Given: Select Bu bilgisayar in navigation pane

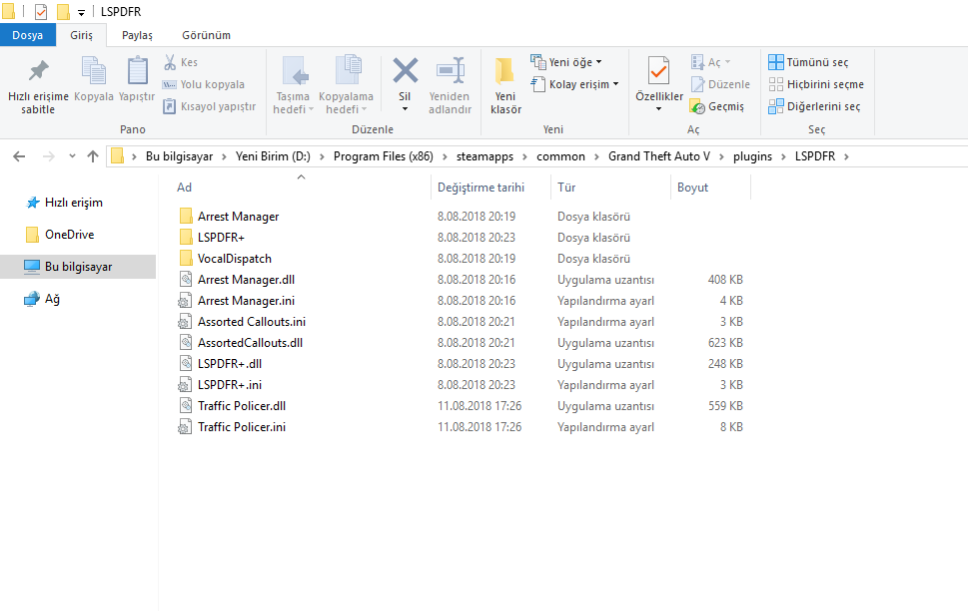Looking at the screenshot, I should click(78, 267).
